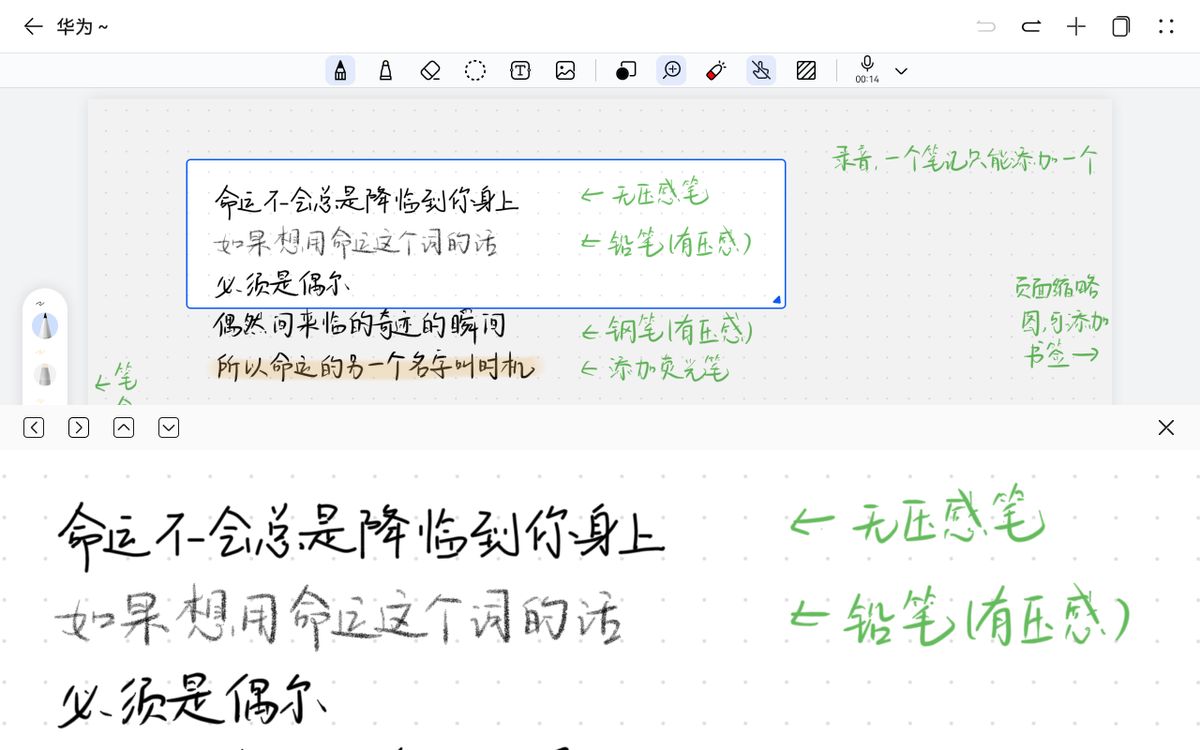The width and height of the screenshot is (1200, 750).
Task: Expand the toolbar options with the chevron
Action: point(901,70)
